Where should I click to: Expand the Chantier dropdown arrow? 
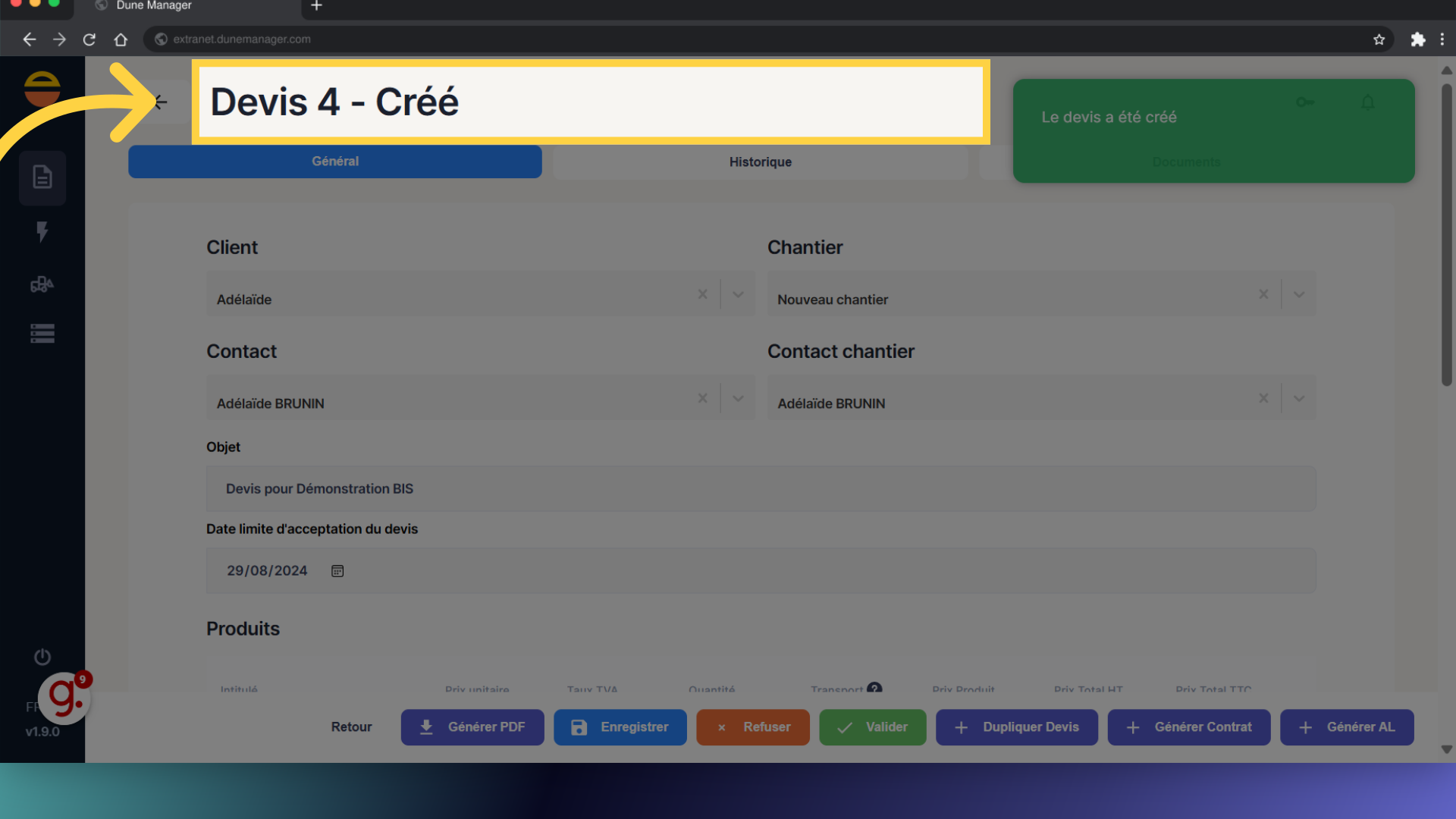pyautogui.click(x=1299, y=294)
